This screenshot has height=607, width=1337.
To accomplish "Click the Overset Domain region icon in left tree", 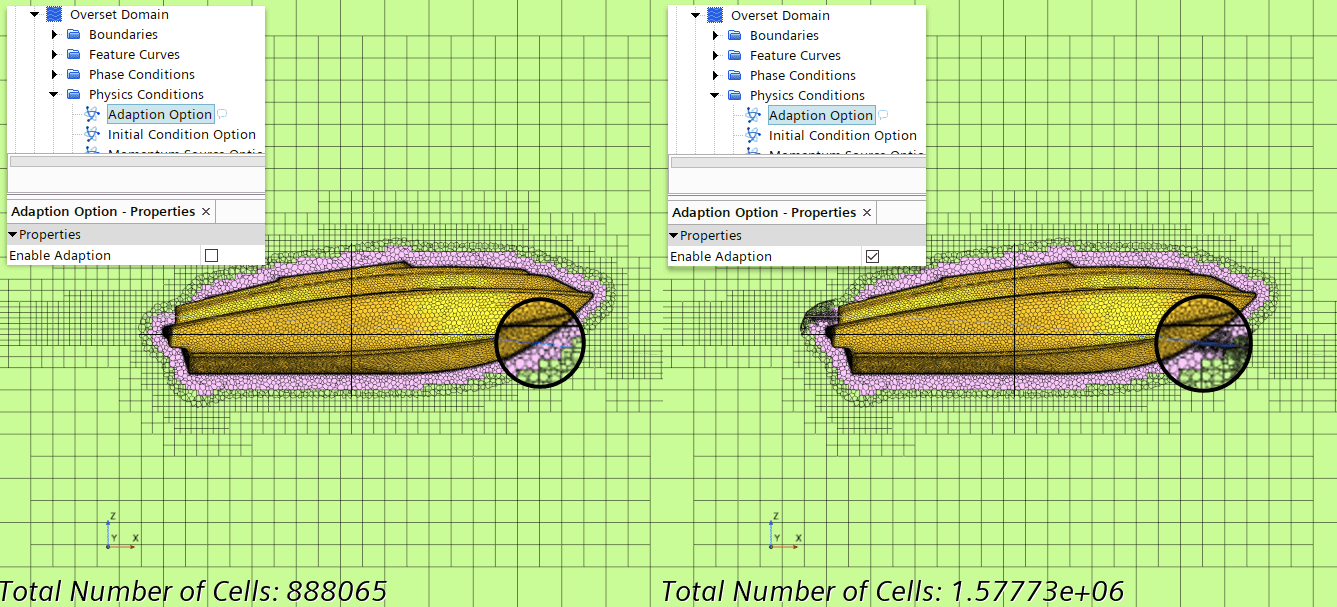I will point(54,14).
